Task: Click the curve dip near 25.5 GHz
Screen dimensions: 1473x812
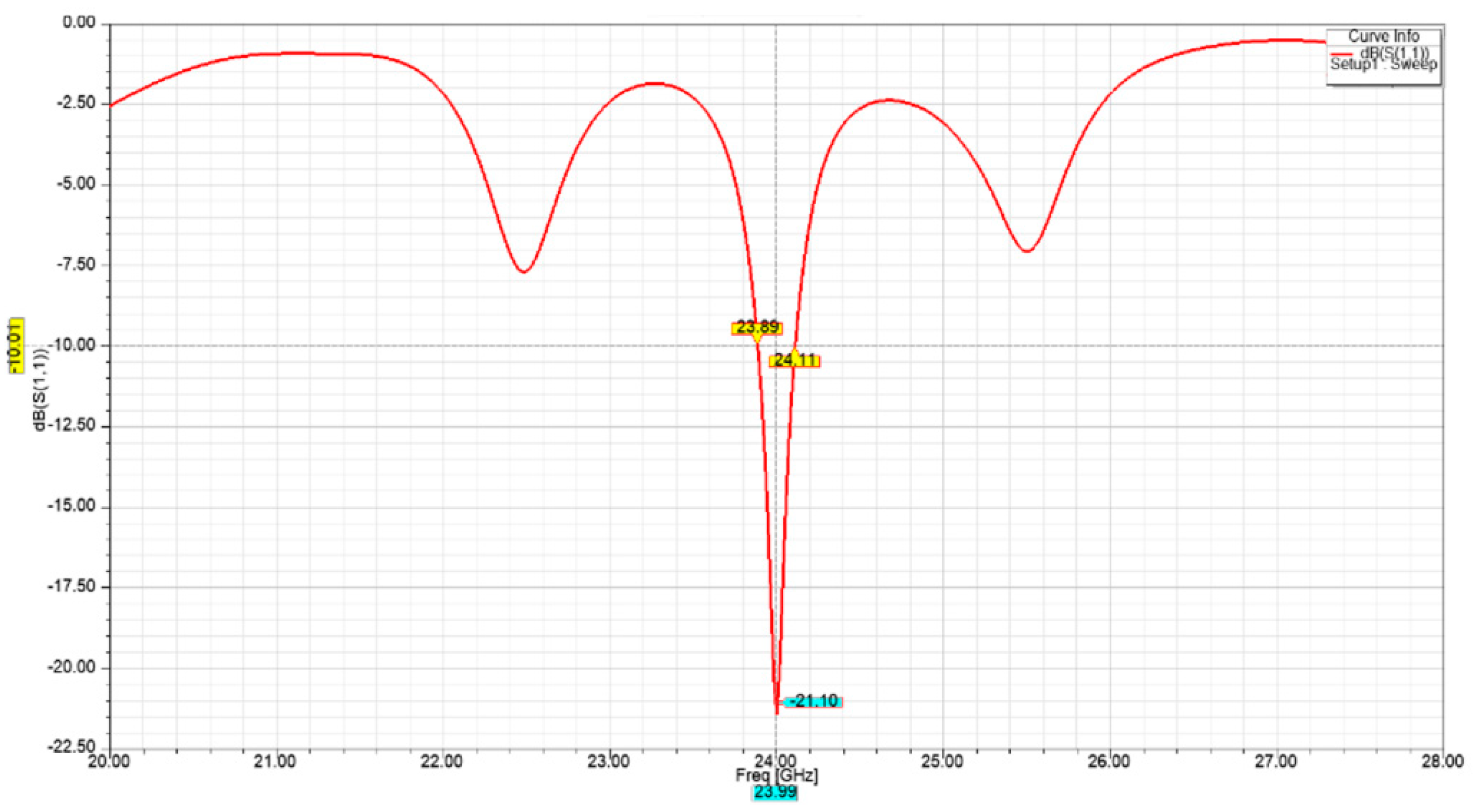Action: click(x=1027, y=251)
